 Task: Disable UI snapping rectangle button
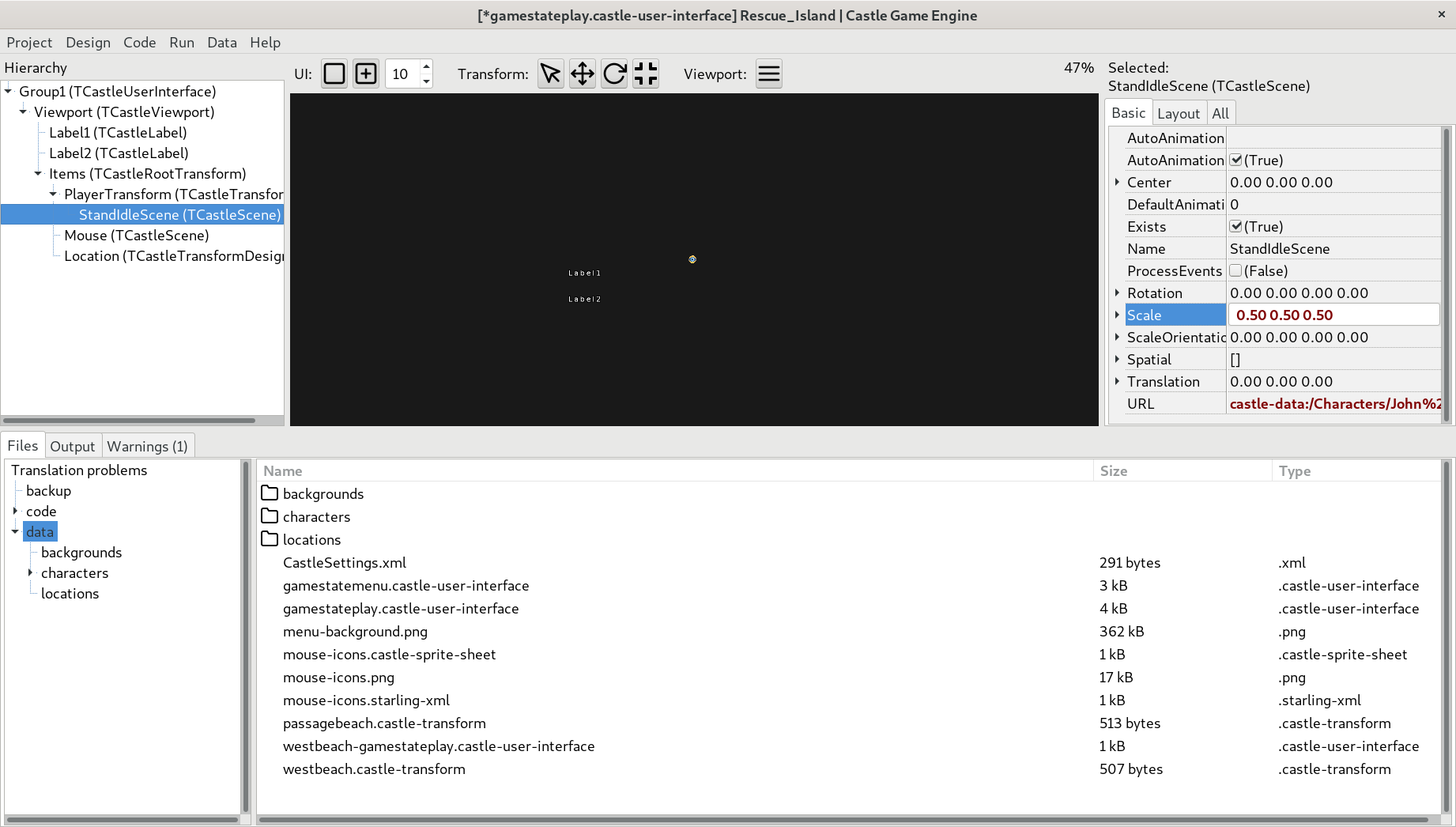(334, 74)
